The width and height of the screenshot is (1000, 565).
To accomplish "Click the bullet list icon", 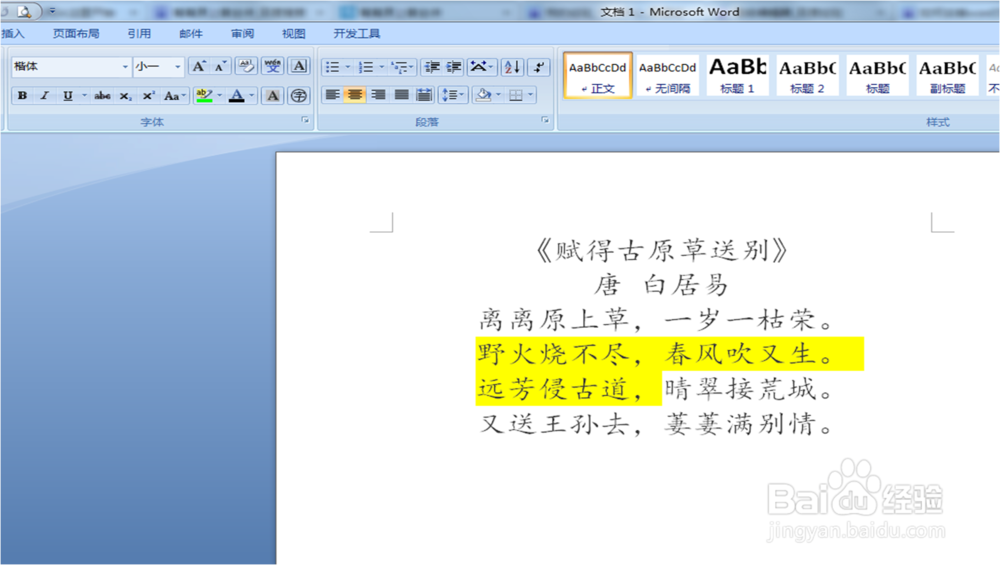I will tap(332, 67).
